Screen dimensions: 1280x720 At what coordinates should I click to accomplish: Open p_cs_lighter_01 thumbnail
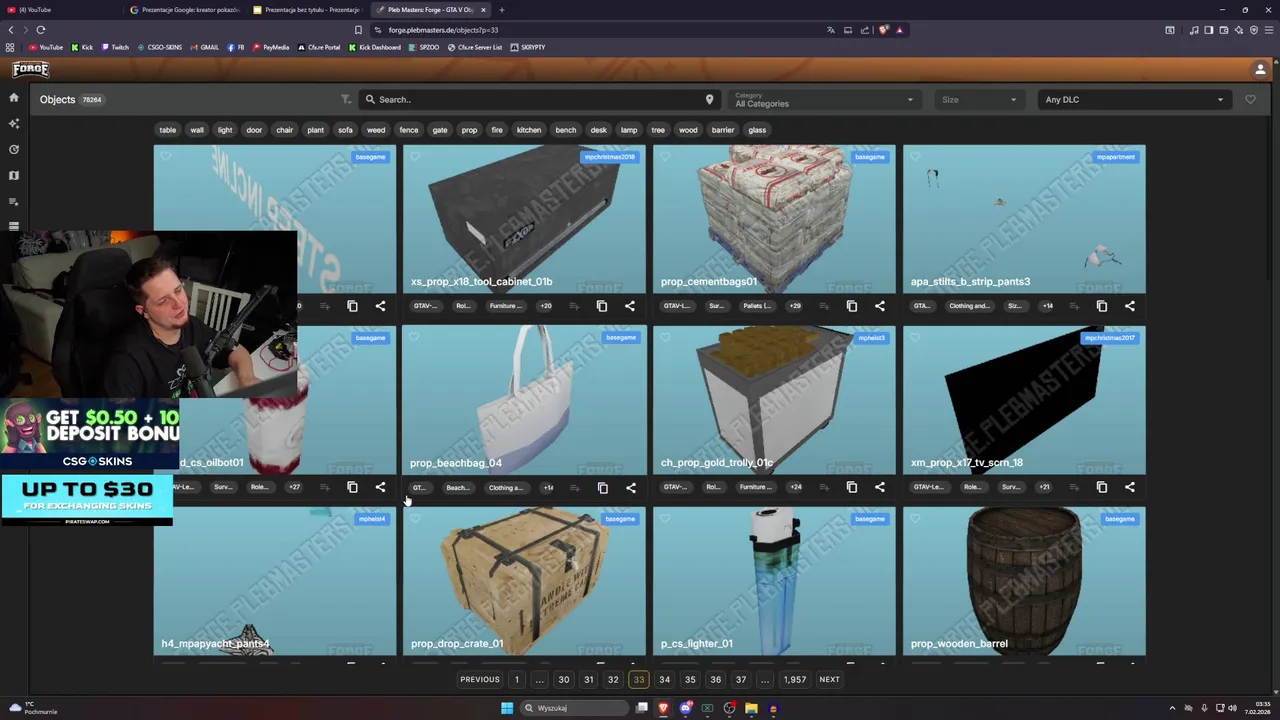[x=774, y=581]
